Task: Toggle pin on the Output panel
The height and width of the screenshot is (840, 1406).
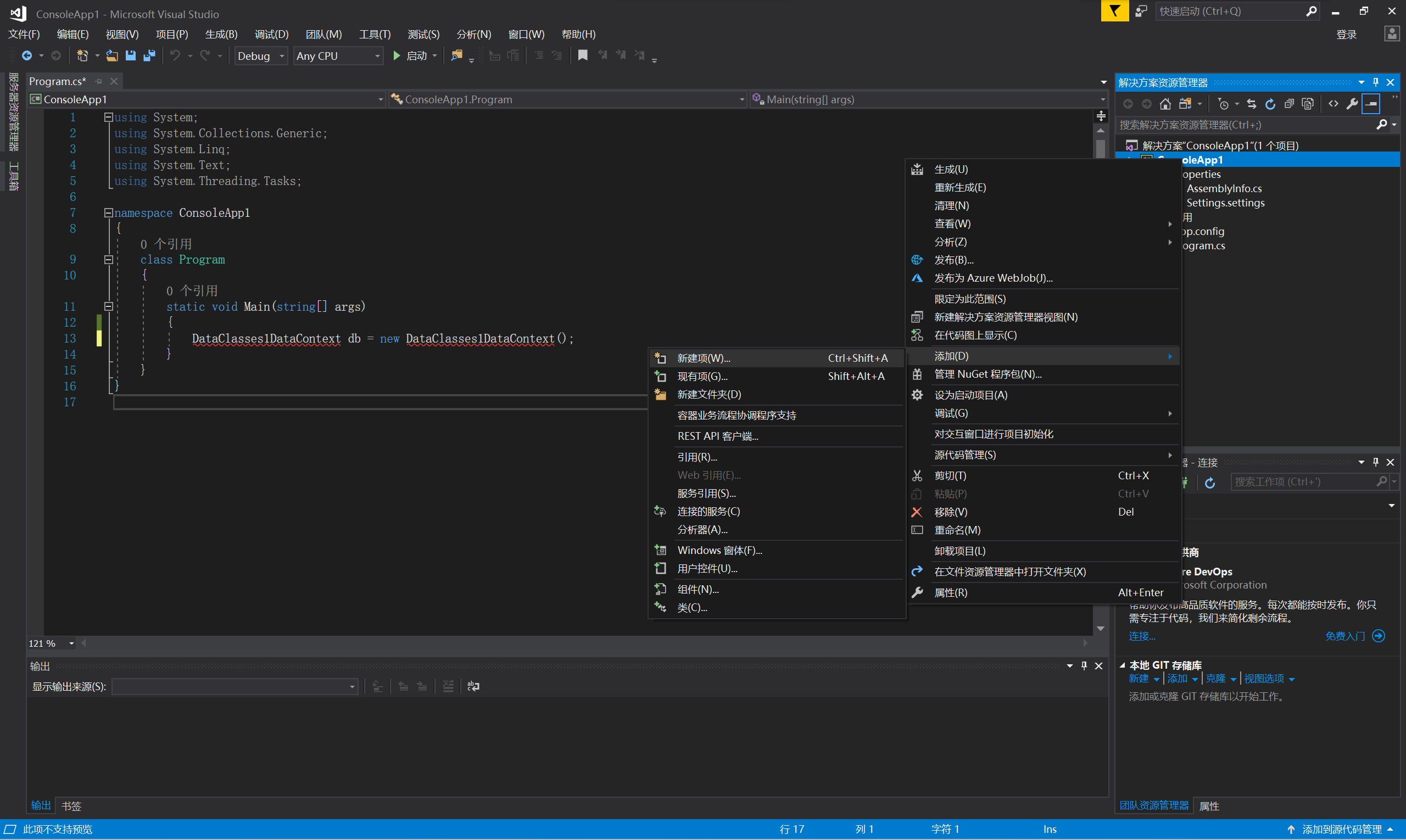Action: [x=1084, y=665]
